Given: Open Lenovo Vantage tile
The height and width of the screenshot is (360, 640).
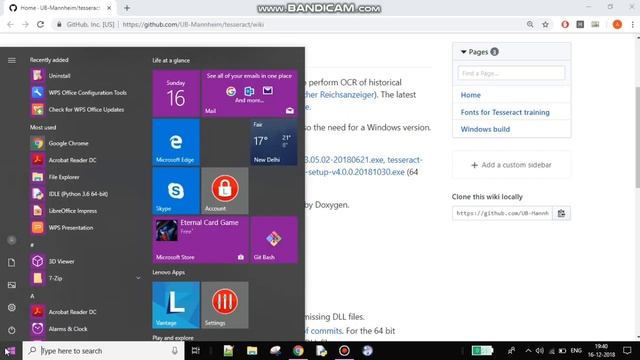Looking at the screenshot, I should coord(176,305).
